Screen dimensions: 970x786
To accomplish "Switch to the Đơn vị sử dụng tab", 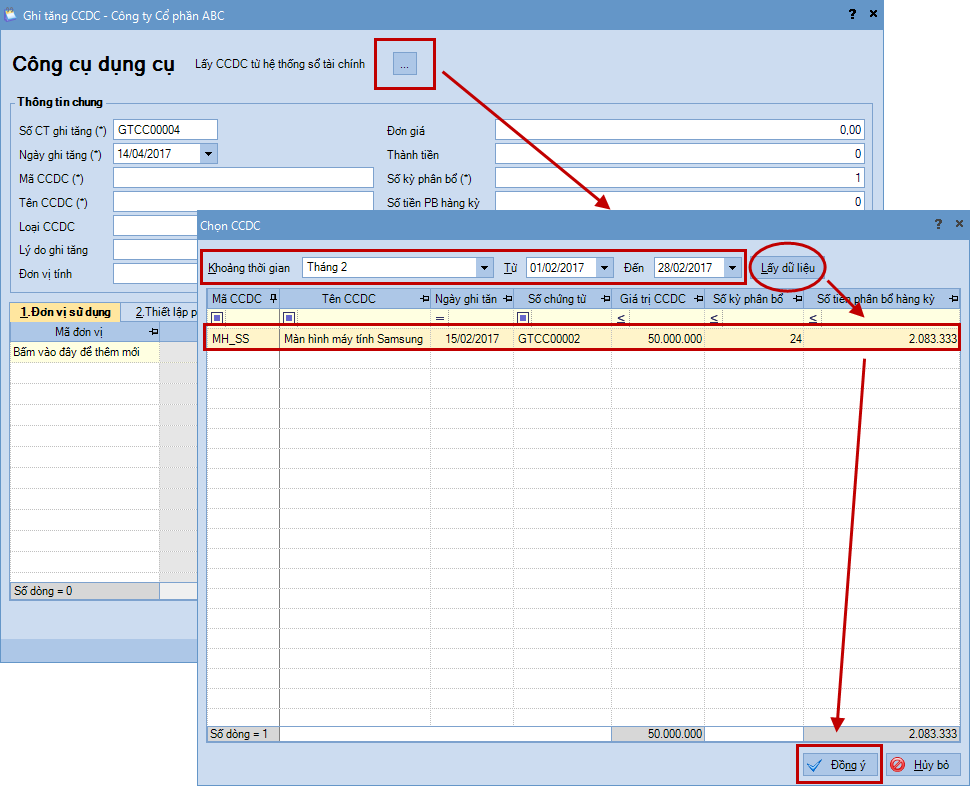I will pos(65,312).
